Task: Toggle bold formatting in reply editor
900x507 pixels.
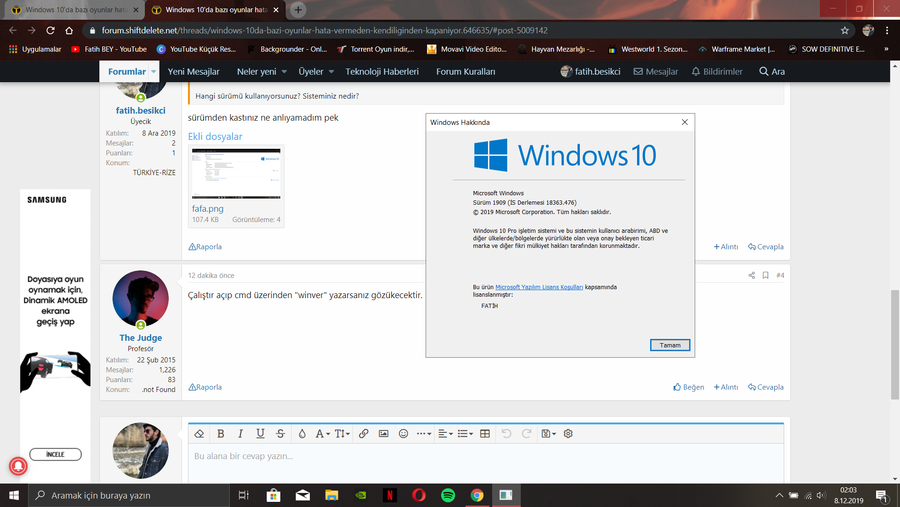Action: tap(220, 434)
